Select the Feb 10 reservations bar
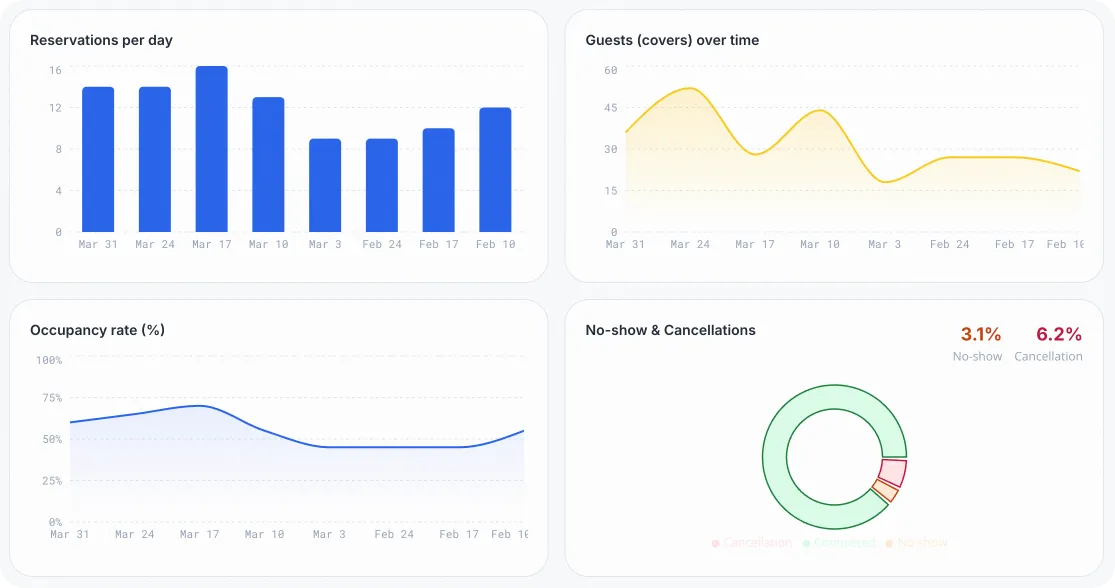This screenshot has height=588, width=1115. point(495,170)
